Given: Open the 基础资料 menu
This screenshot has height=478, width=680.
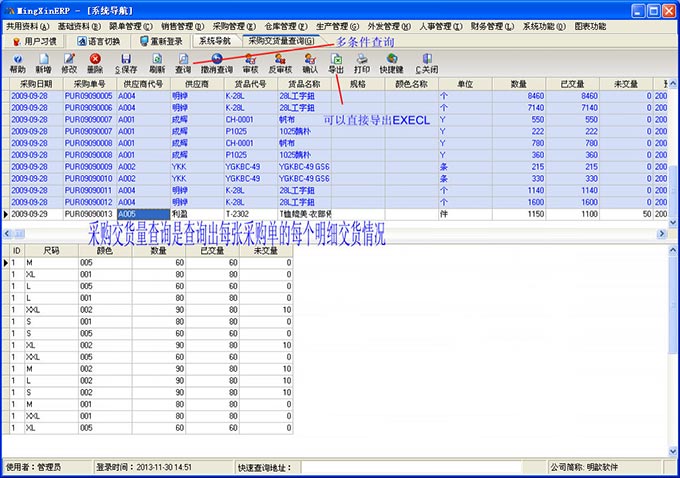Looking at the screenshot, I should [79, 26].
